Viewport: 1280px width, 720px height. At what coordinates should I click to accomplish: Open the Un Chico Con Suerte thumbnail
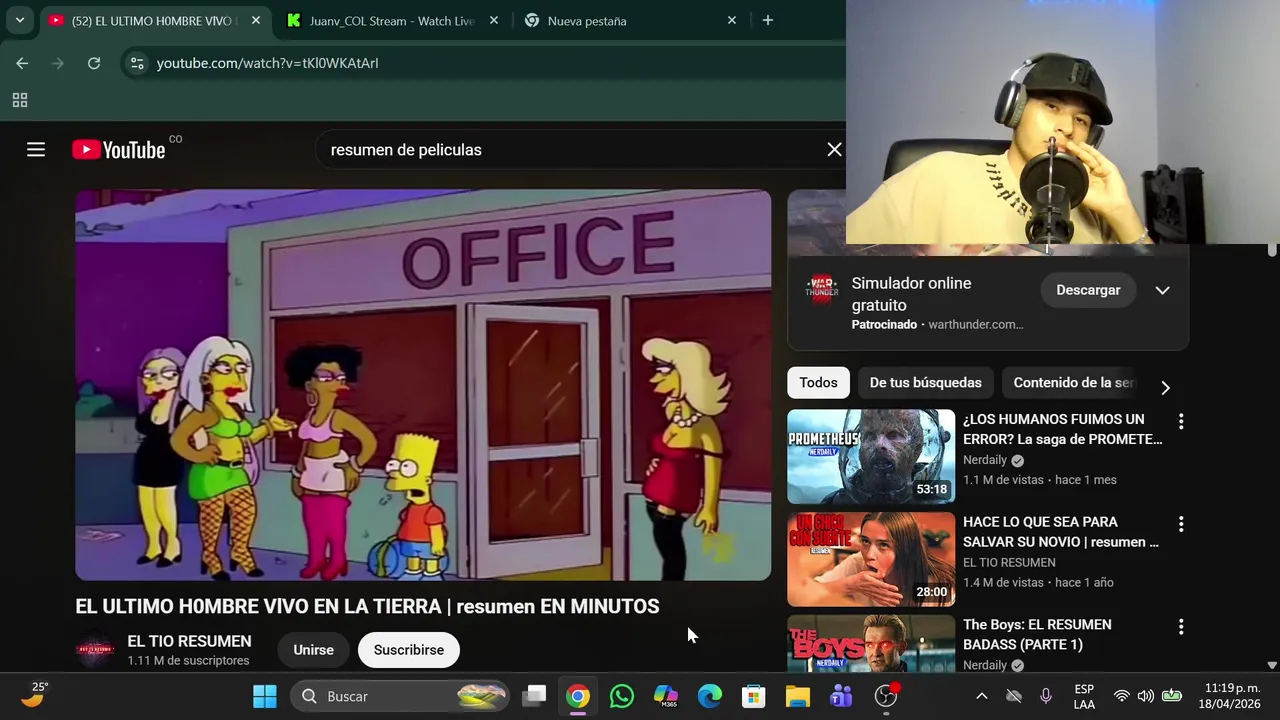click(x=871, y=559)
